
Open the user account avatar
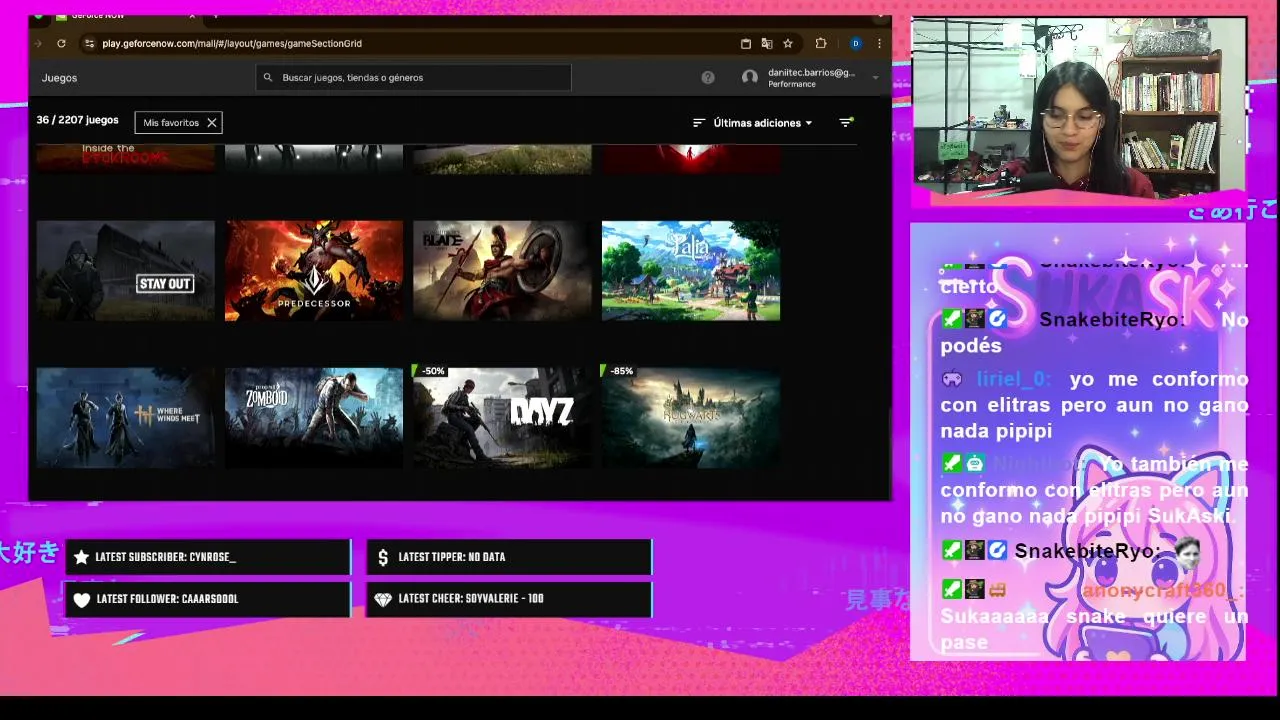click(750, 77)
